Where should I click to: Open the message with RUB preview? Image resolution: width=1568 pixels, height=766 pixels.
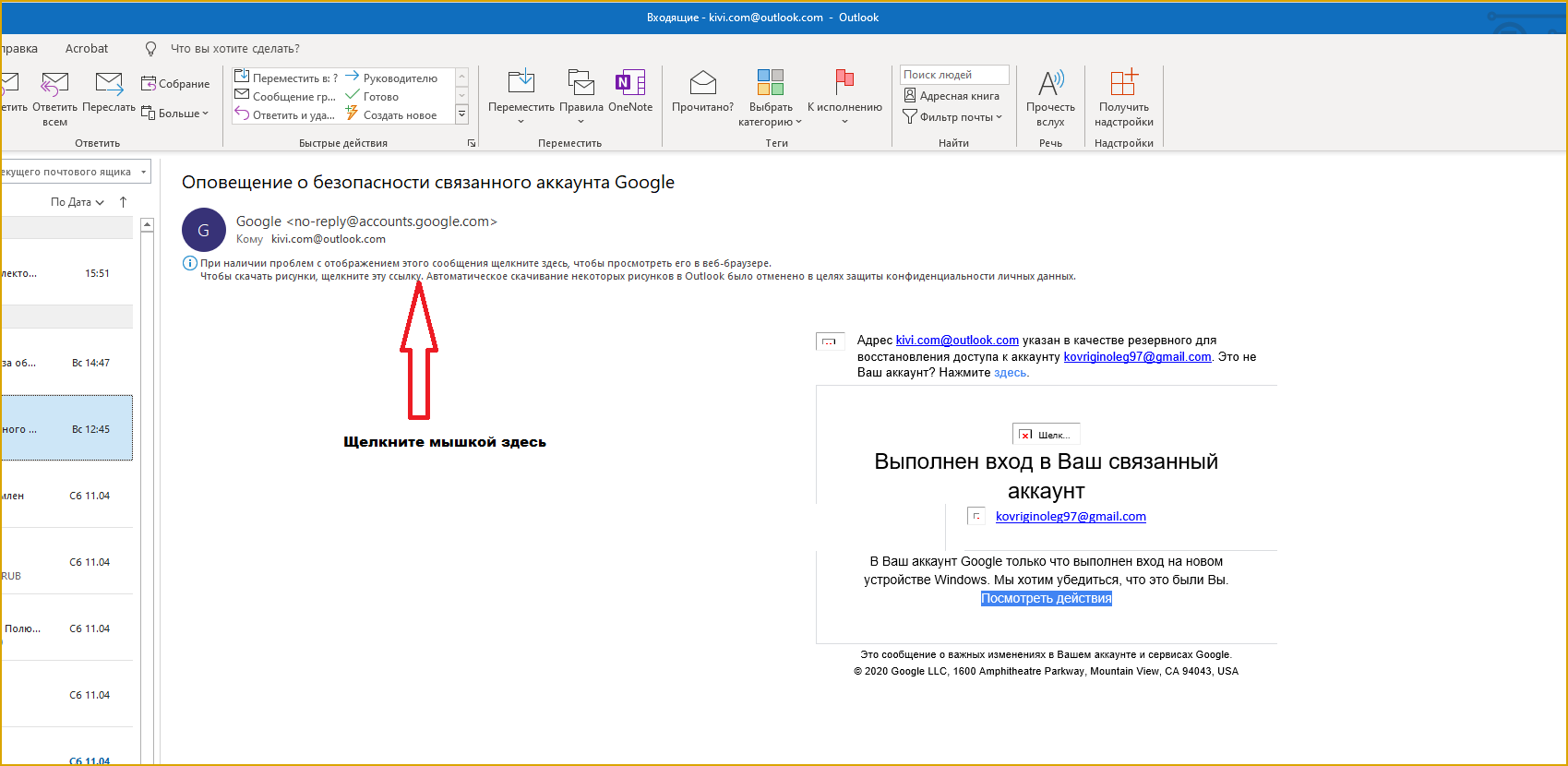pyautogui.click(x=66, y=561)
